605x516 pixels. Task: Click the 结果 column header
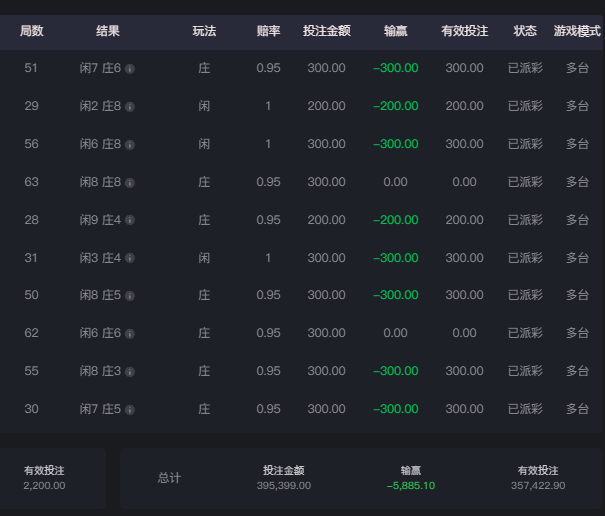(108, 31)
